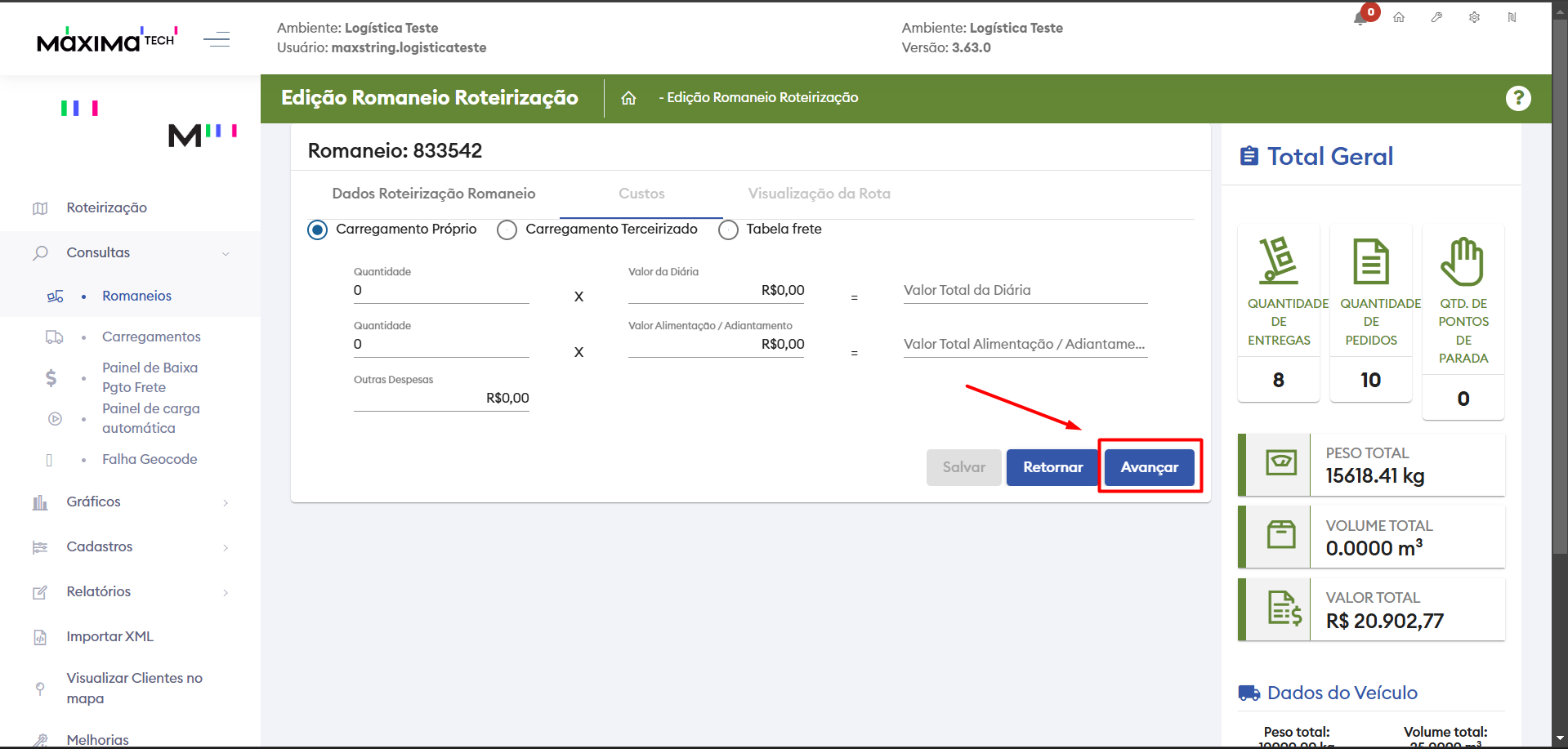Expand the Gráficos submenu
The height and width of the screenshot is (749, 1568).
(226, 502)
